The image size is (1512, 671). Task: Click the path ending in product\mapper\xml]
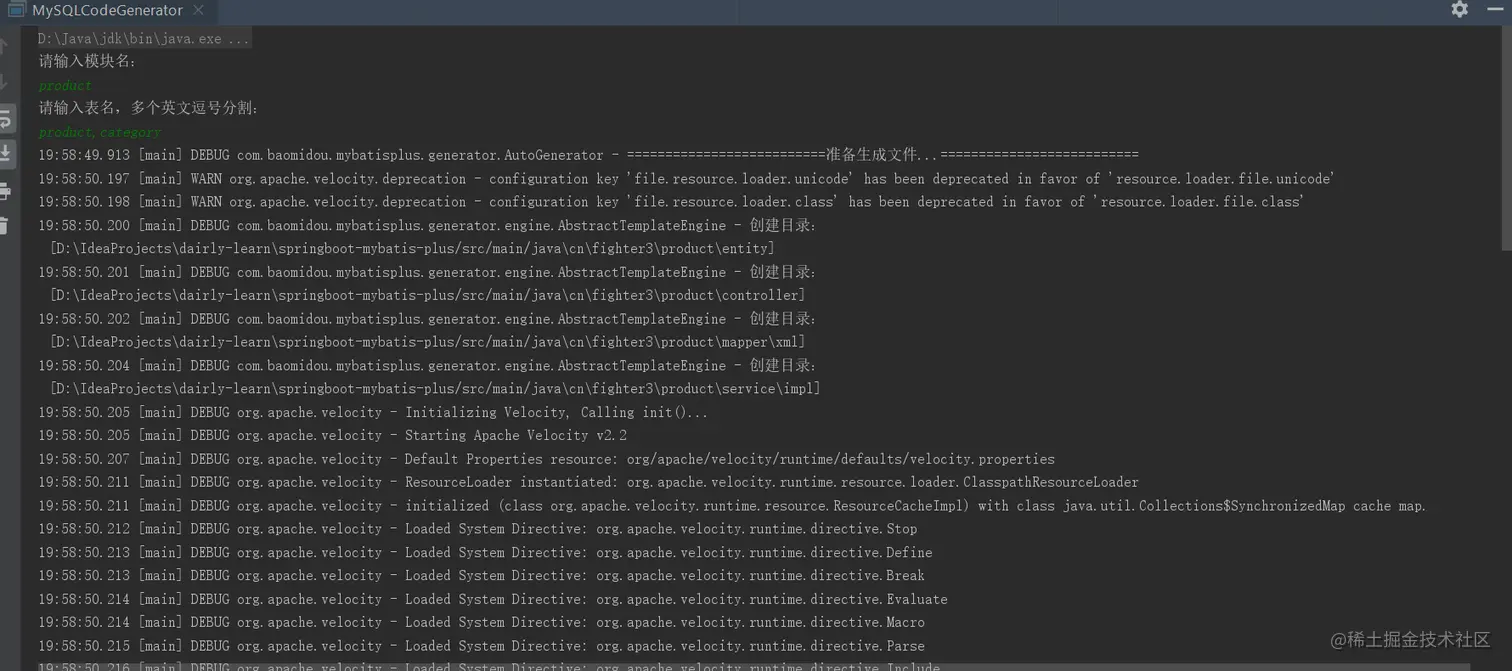tap(427, 342)
